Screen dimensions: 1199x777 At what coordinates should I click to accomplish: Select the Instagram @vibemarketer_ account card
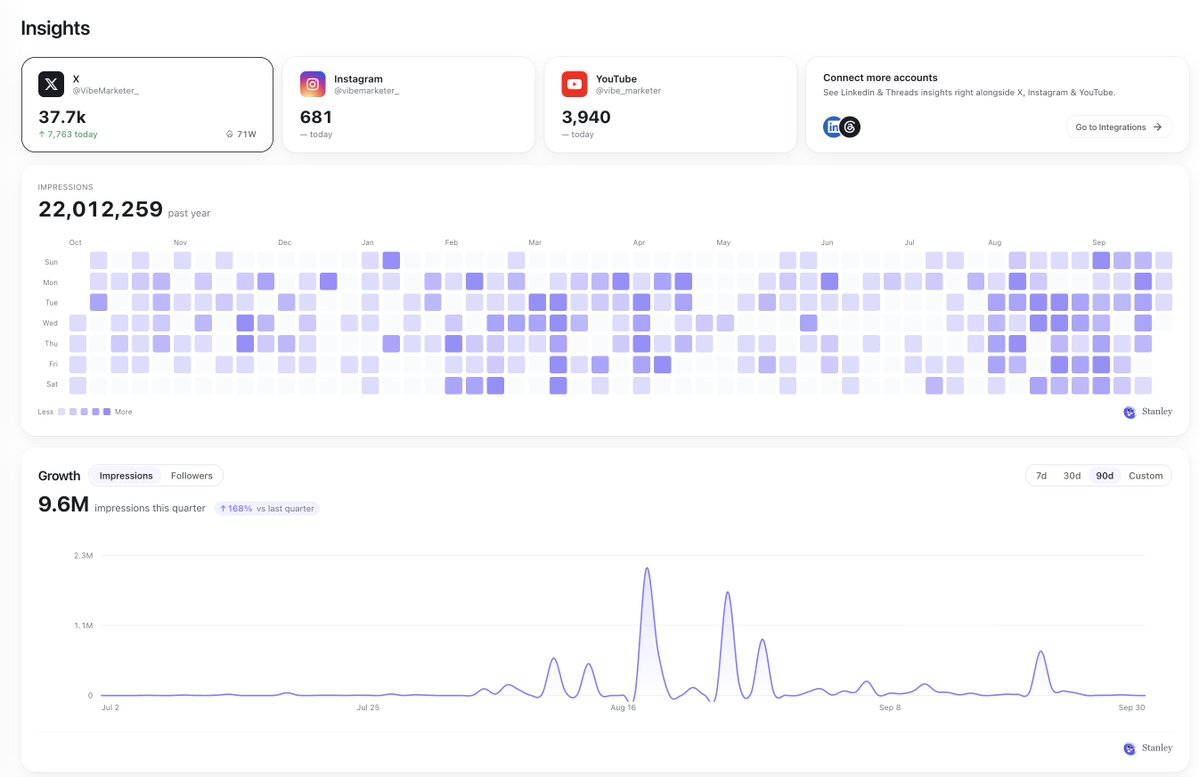(x=408, y=105)
